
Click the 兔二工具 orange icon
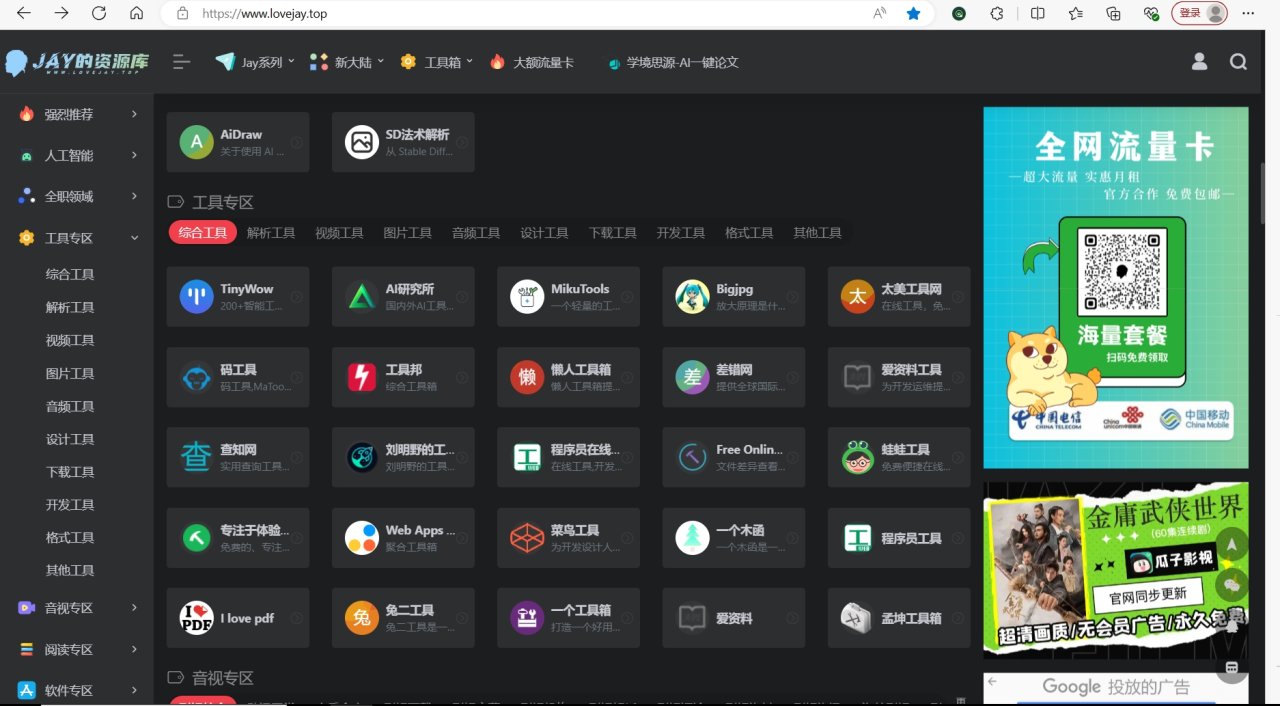pyautogui.click(x=361, y=618)
